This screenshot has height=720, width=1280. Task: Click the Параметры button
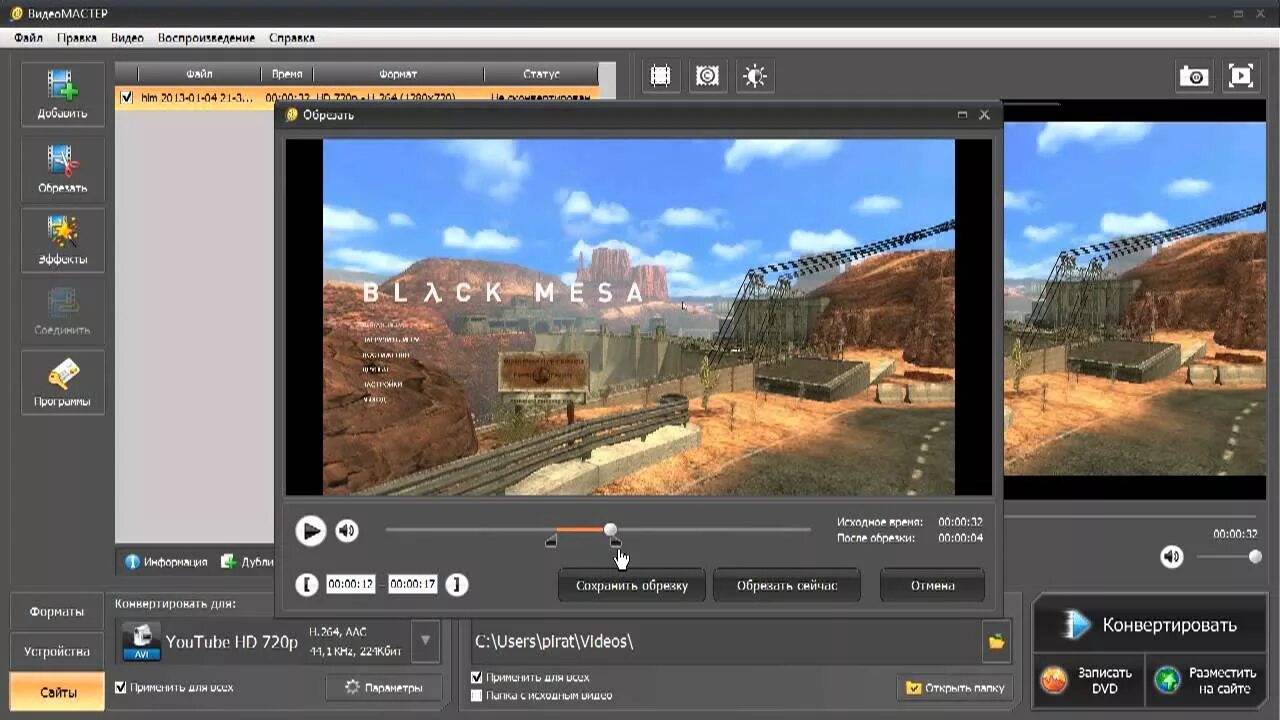[384, 688]
